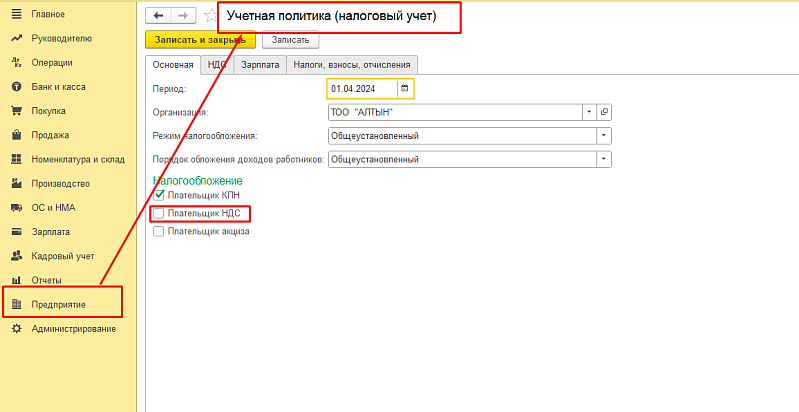799x412 pixels.
Task: Click the Администрирование gear icon
Action: click(x=16, y=328)
